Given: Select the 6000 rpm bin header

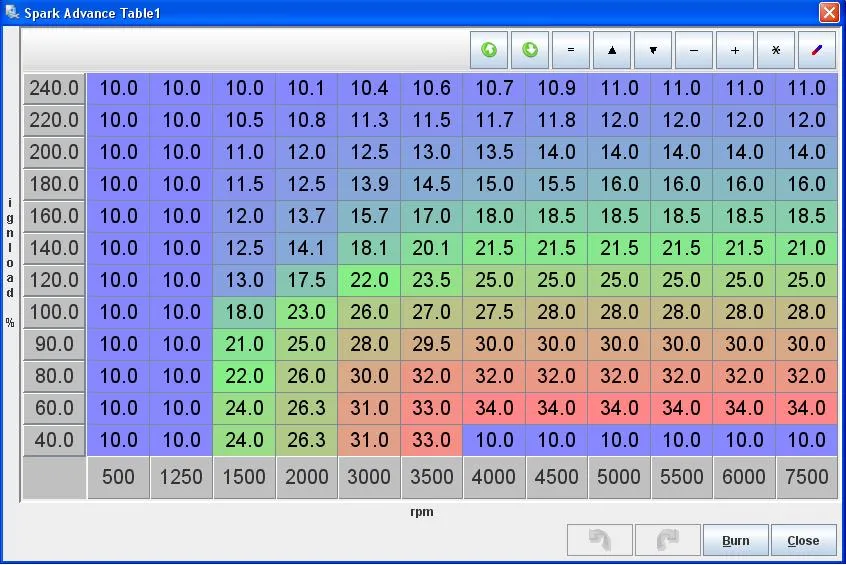Looking at the screenshot, I should (744, 477).
